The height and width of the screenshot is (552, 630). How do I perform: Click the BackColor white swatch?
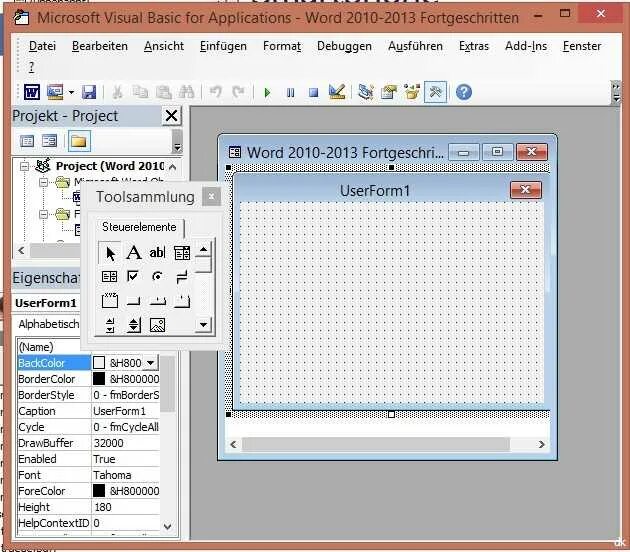click(98, 362)
